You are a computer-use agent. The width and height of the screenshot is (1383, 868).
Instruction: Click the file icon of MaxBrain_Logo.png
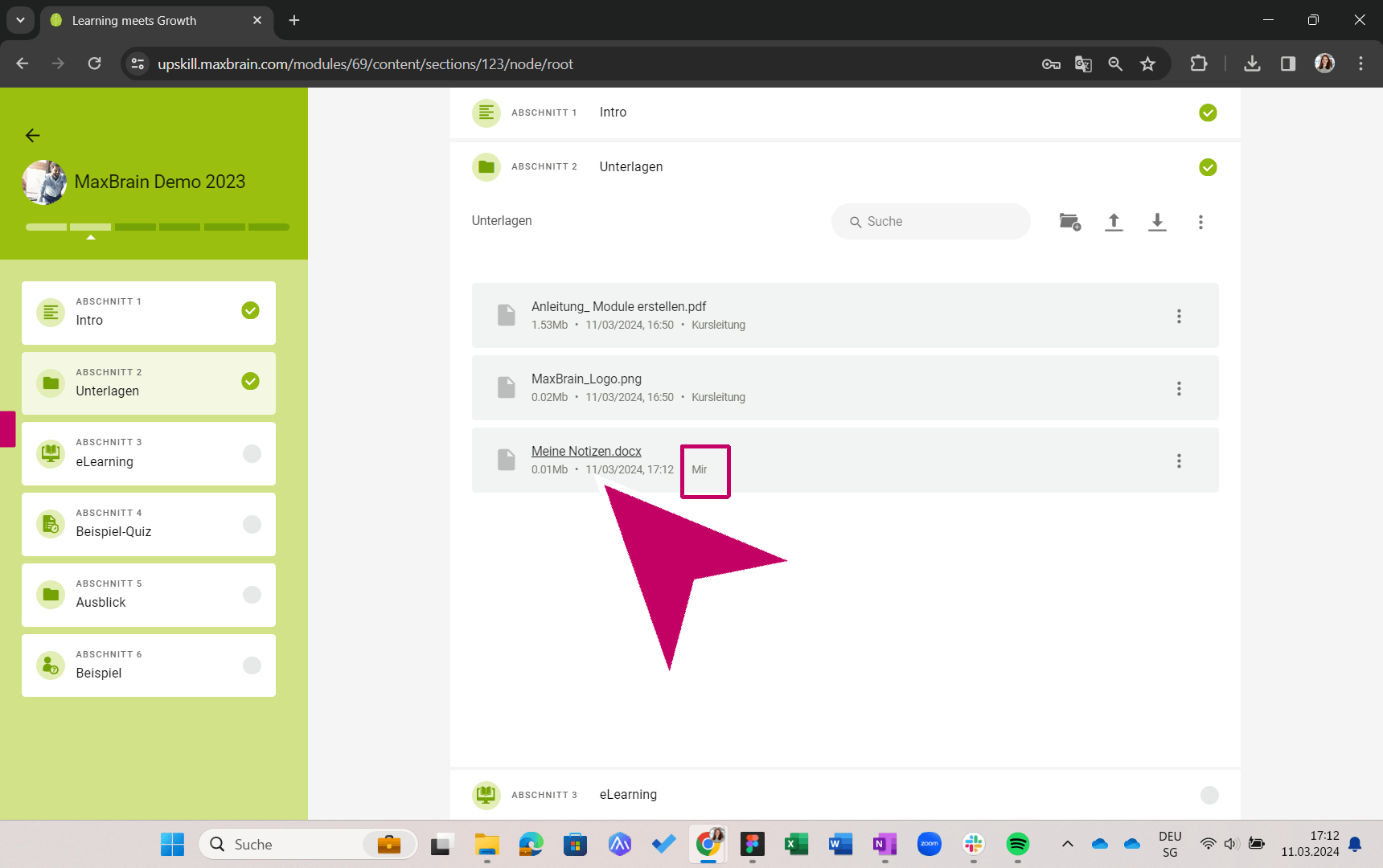coord(507,387)
